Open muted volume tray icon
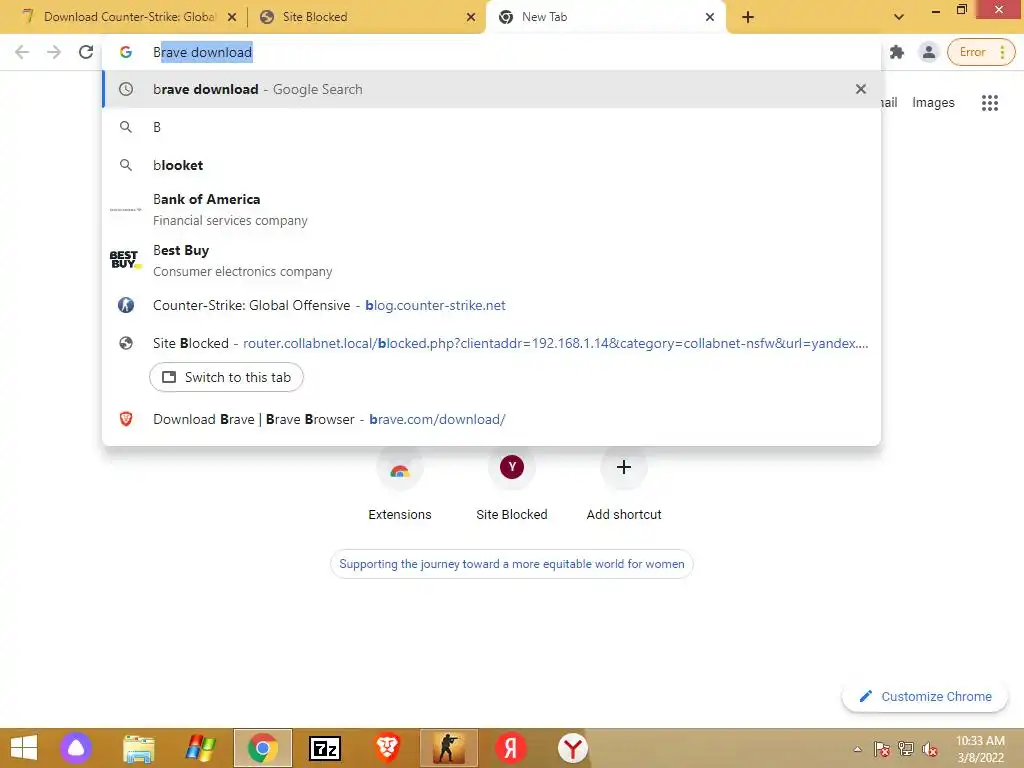The image size is (1024, 768). (x=930, y=749)
